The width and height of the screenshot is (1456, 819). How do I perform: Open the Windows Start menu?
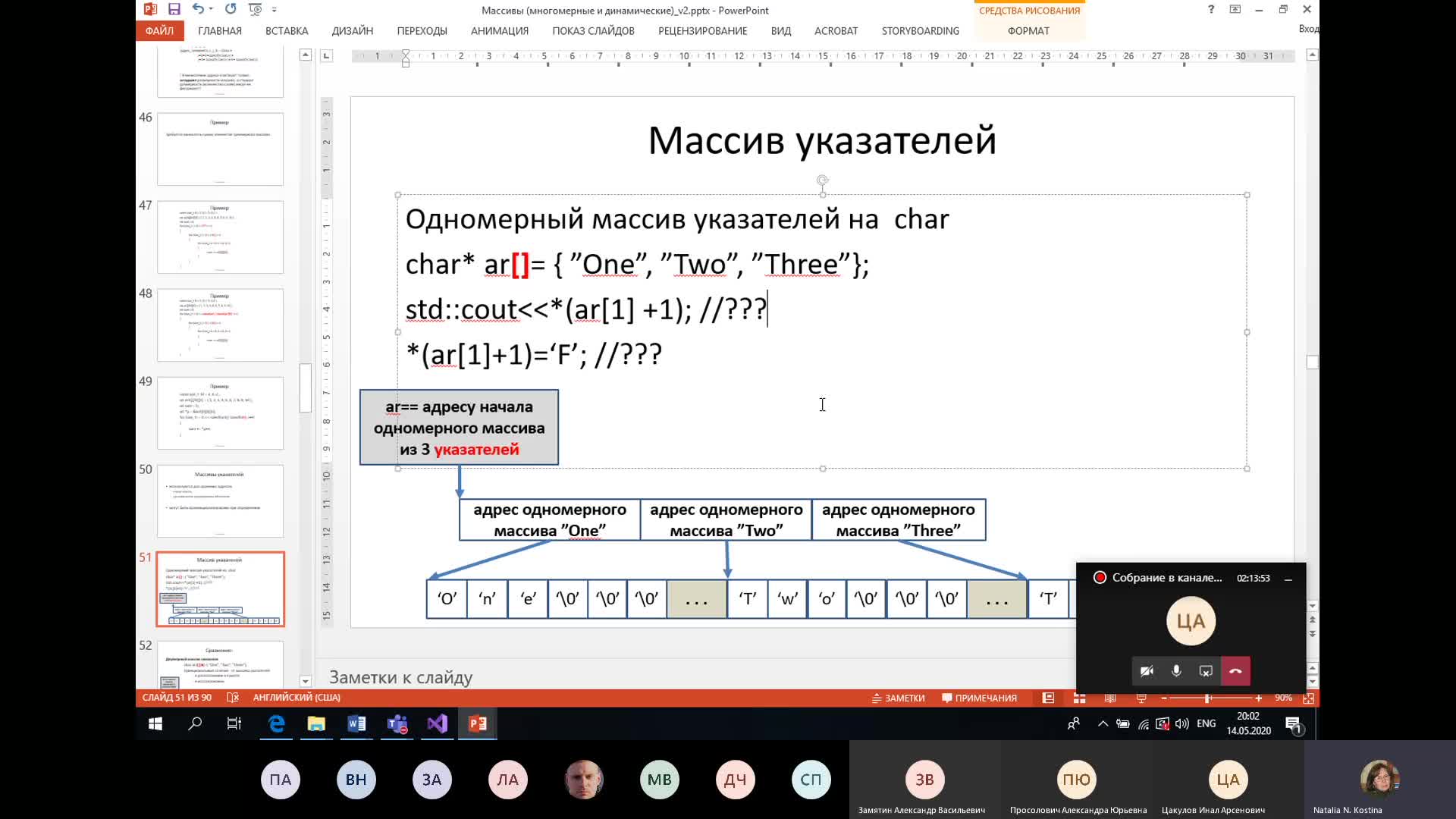tap(155, 723)
